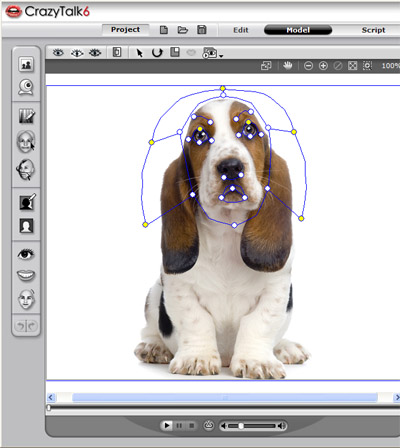Expand the camera snapshot dropdown arrow
Image resolution: width=400 pixels, height=448 pixels.
[x=221, y=56]
